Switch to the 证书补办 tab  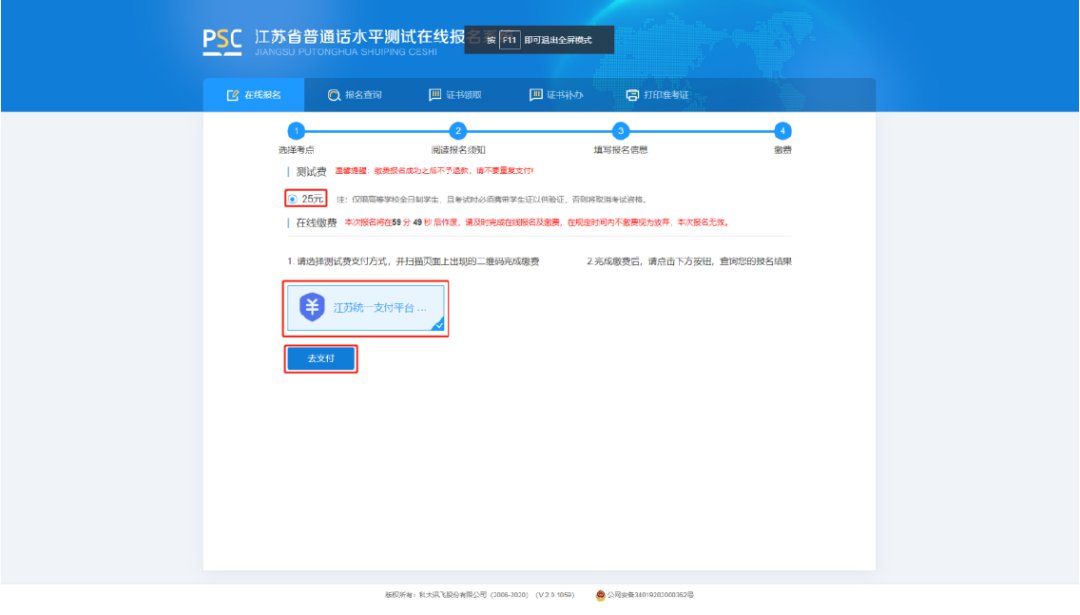(557, 95)
